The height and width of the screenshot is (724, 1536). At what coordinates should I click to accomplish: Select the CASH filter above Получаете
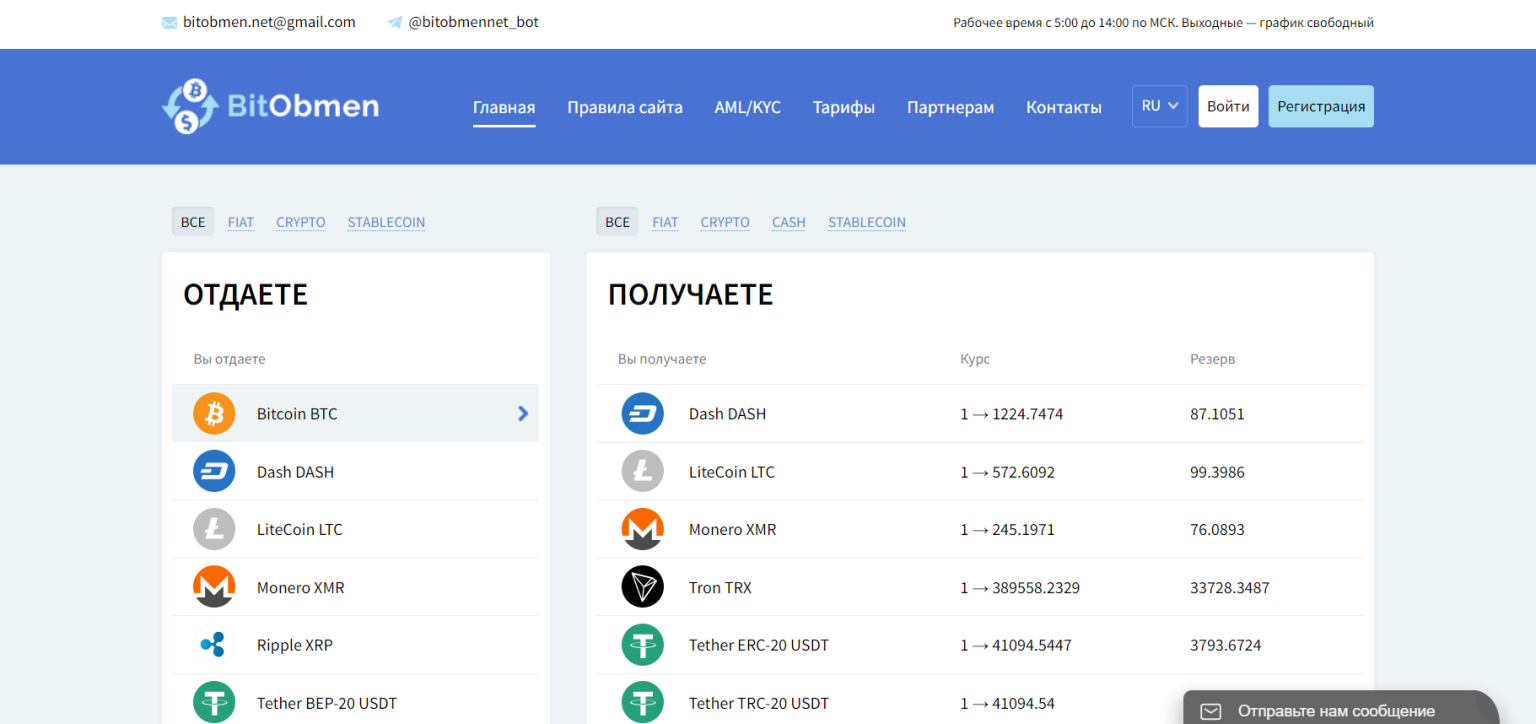pos(789,222)
